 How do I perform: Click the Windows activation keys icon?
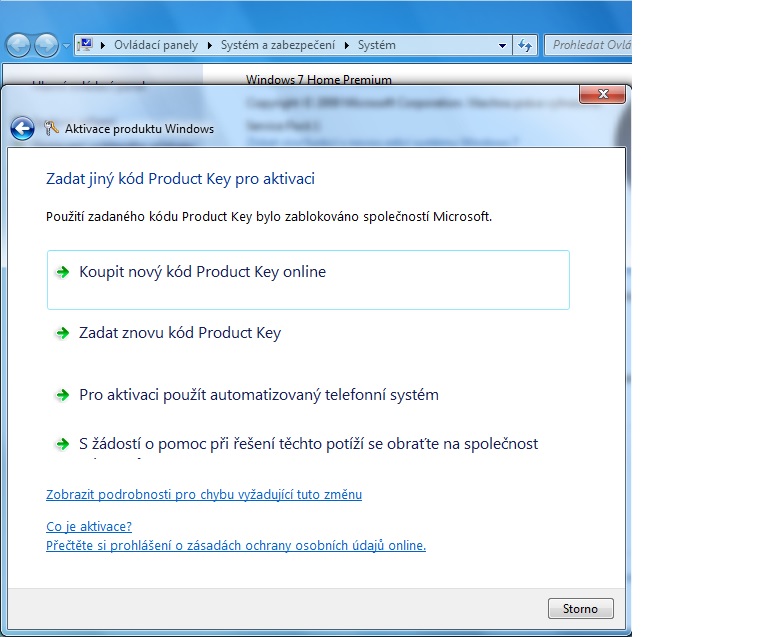51,128
